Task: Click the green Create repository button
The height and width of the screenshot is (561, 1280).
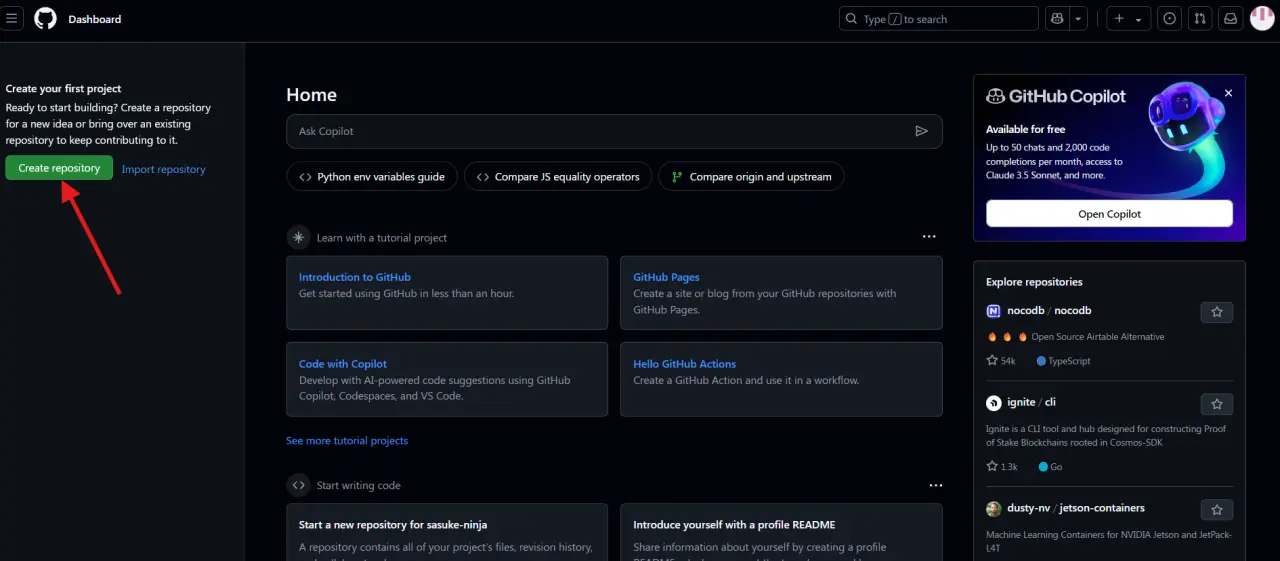Action: click(x=59, y=168)
